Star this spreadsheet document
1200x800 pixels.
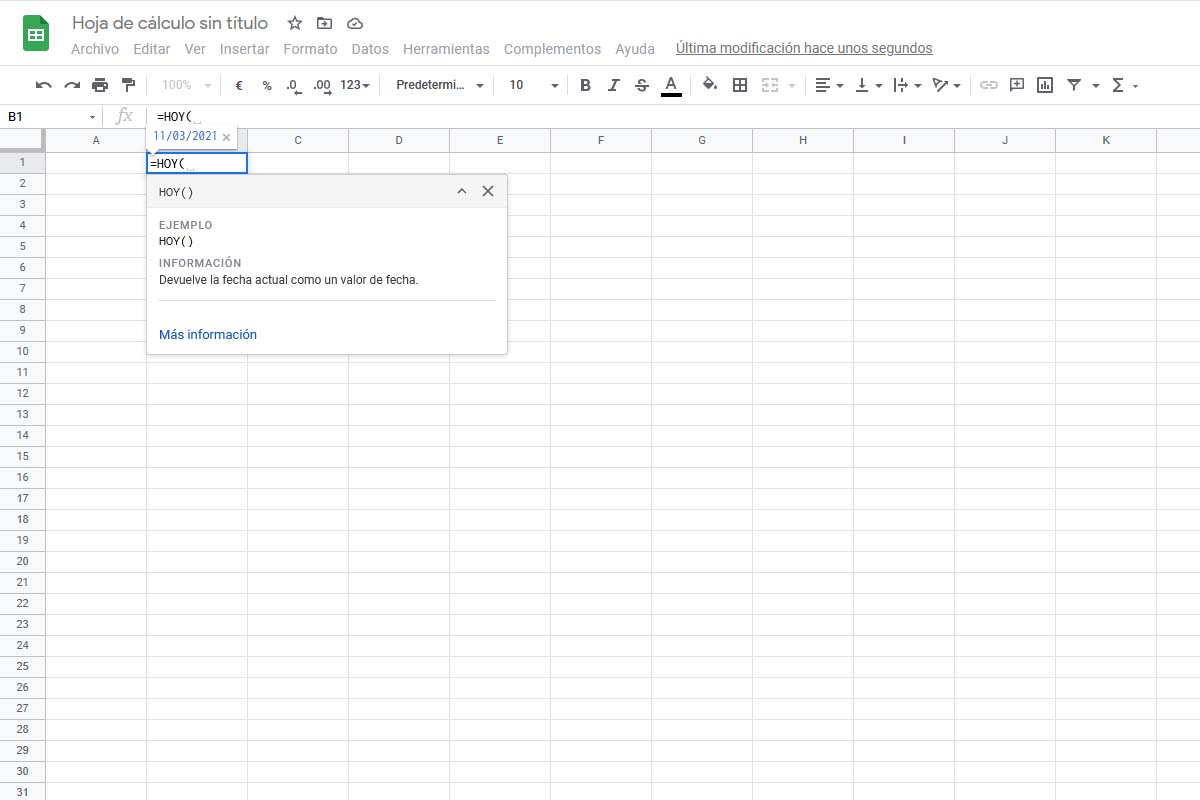pos(295,23)
